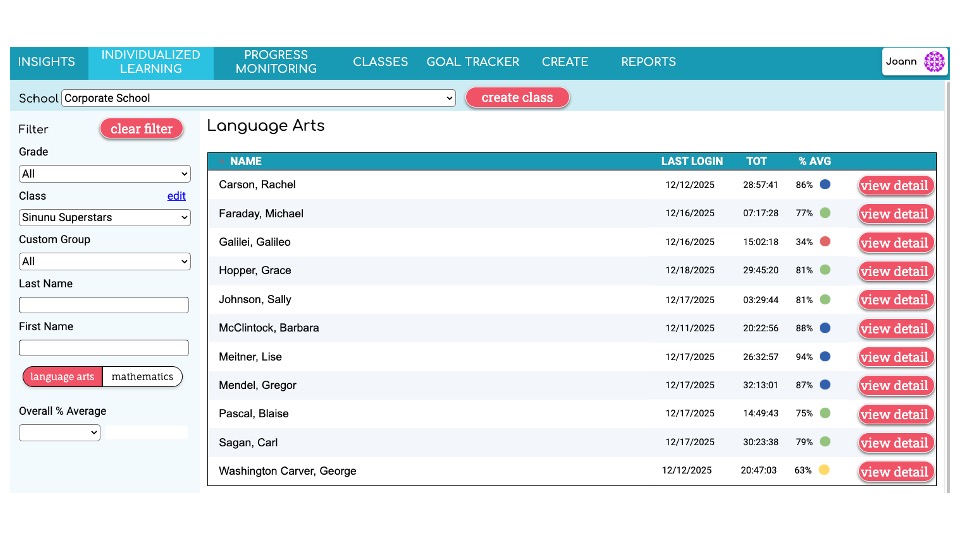
Task: Click the green status dot for Sagan, Carl
Action: click(825, 441)
